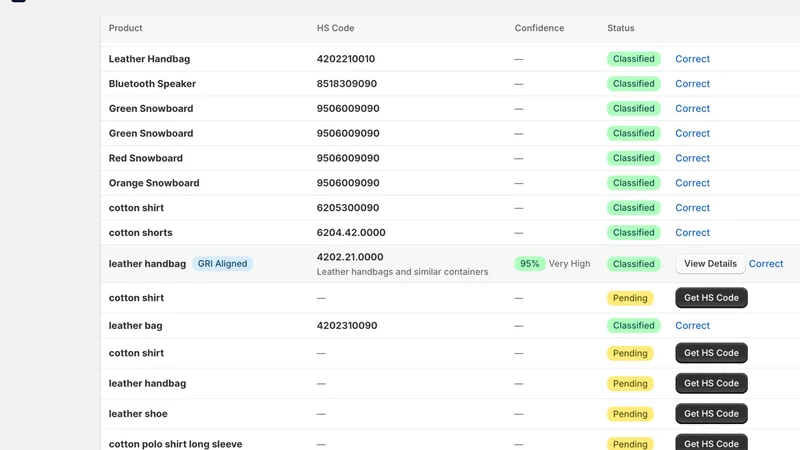Click Pending status for leather shoe
800x450 pixels.
630,414
